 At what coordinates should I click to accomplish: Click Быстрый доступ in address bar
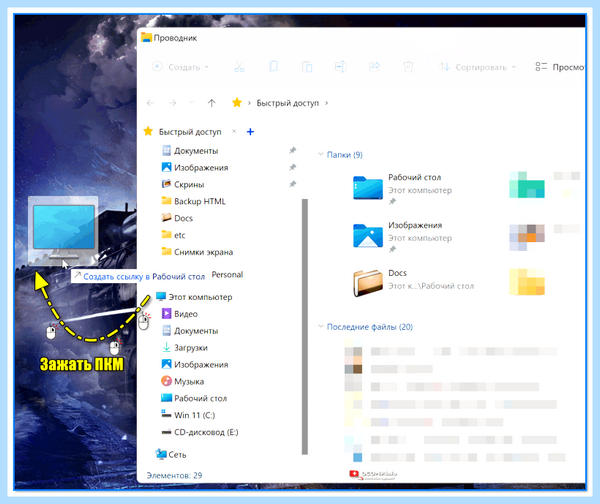pyautogui.click(x=287, y=103)
